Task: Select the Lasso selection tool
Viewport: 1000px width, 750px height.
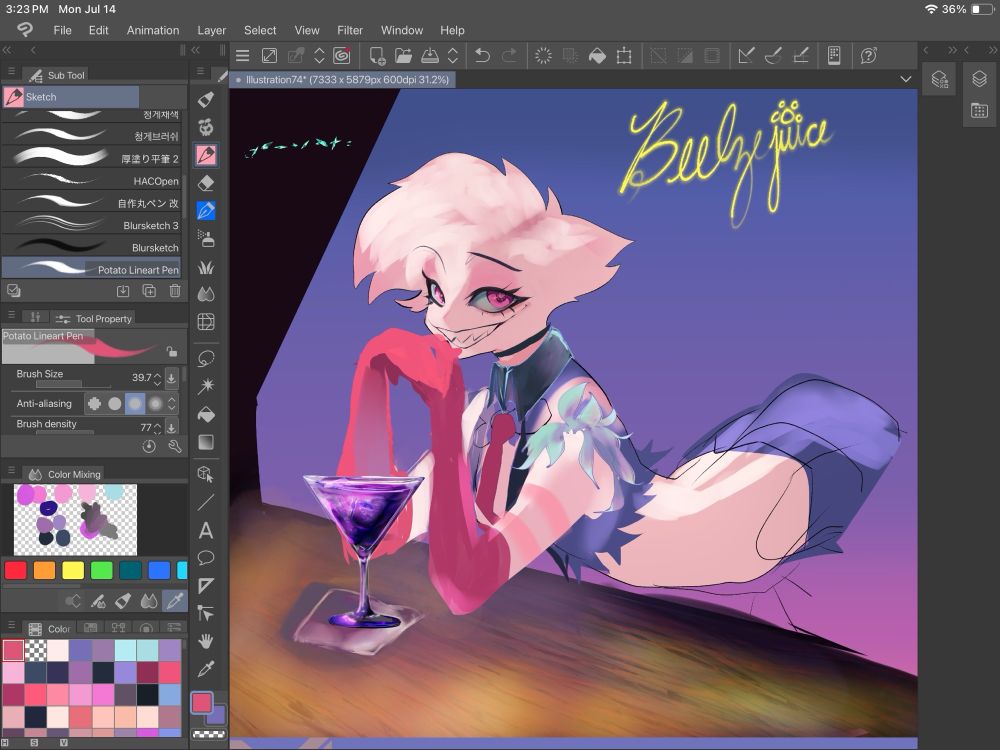Action: click(206, 358)
